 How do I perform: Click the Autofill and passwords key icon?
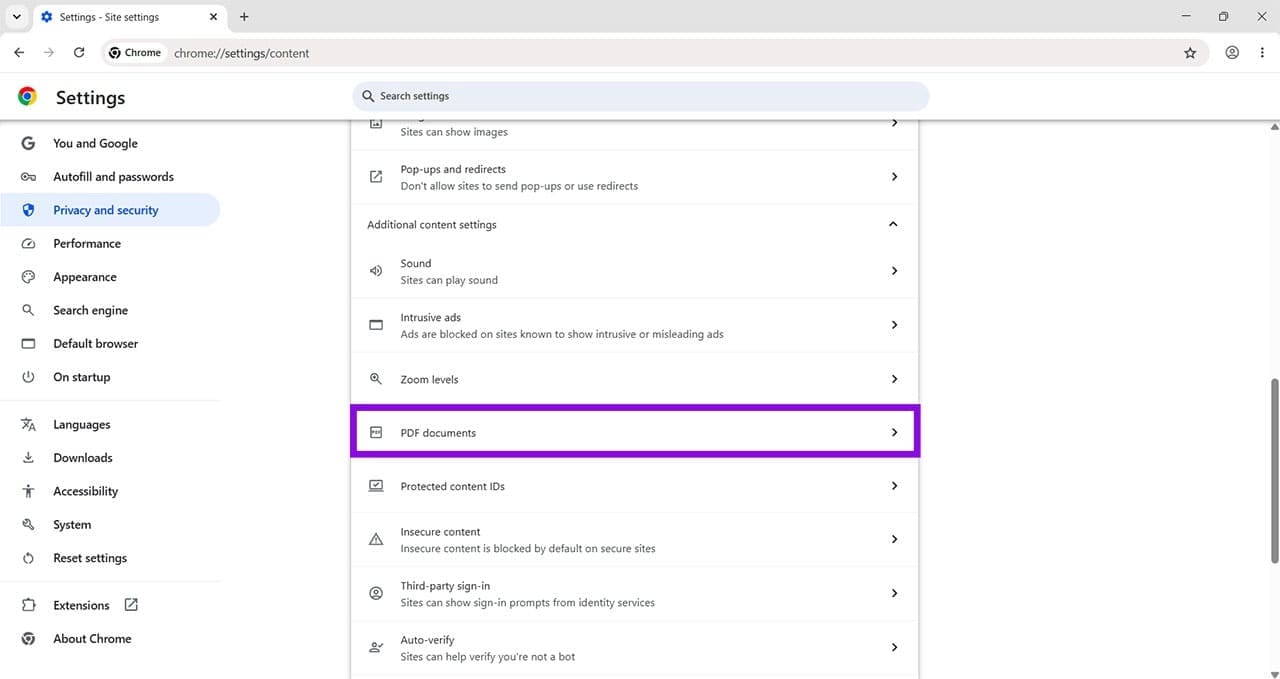tap(28, 177)
